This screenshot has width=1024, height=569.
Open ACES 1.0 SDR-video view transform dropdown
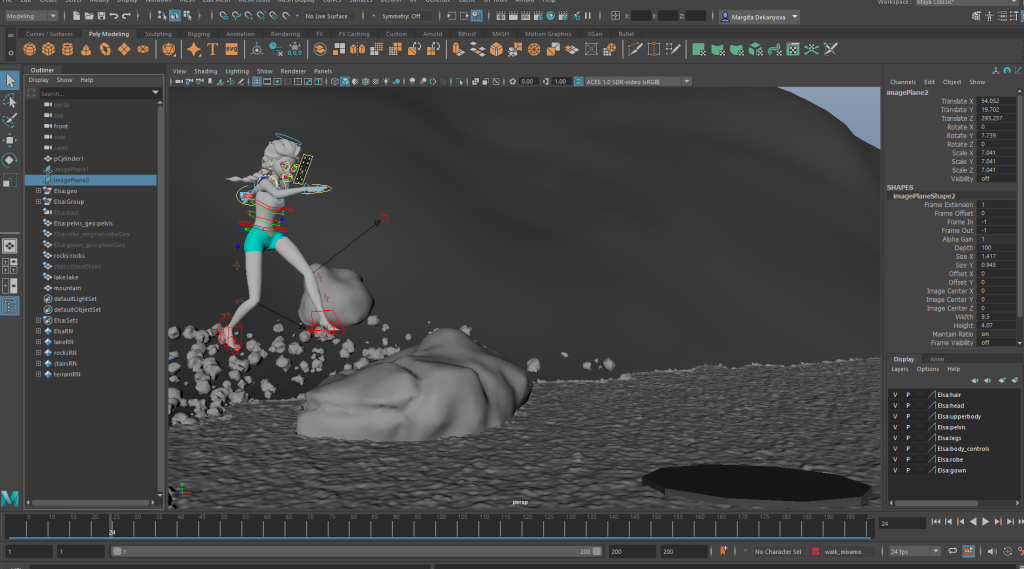638,82
